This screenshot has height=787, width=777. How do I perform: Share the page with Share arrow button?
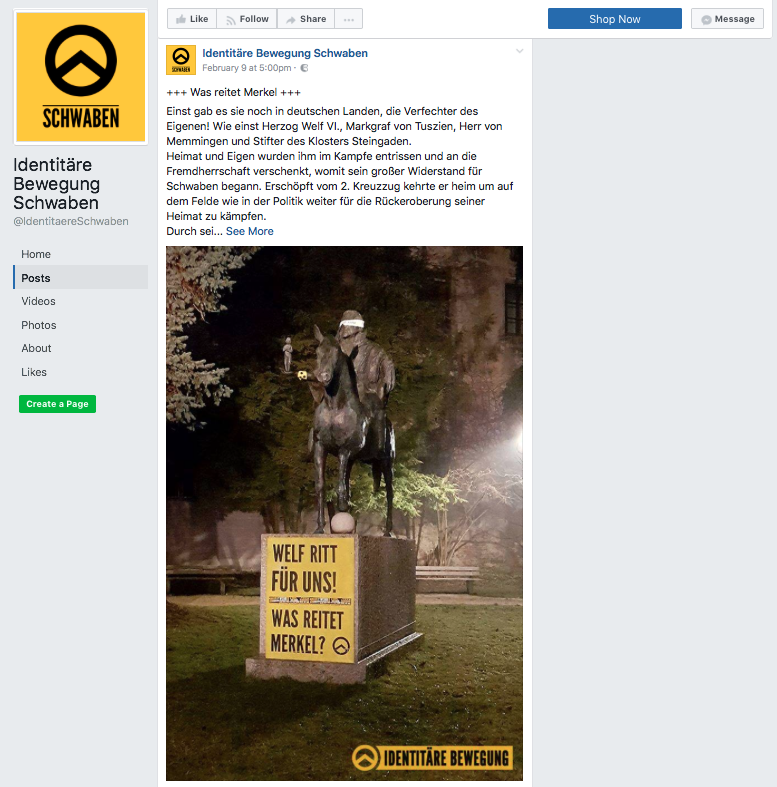[x=306, y=19]
